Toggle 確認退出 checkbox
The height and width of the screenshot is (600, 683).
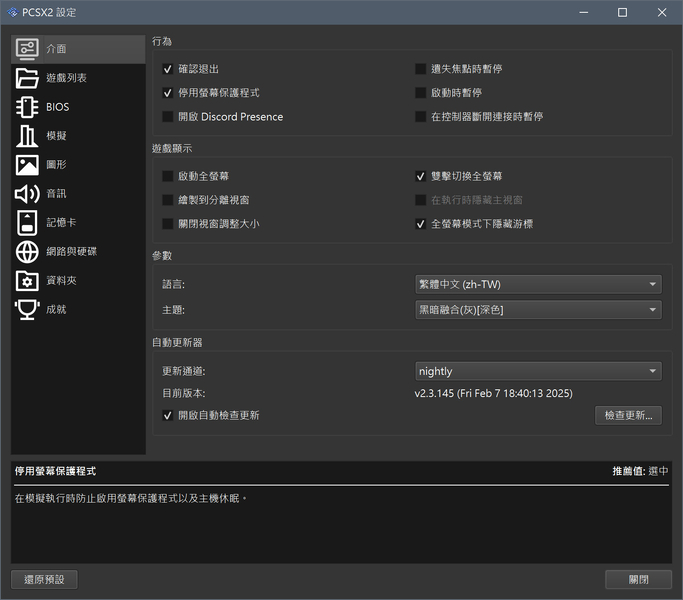tap(168, 69)
